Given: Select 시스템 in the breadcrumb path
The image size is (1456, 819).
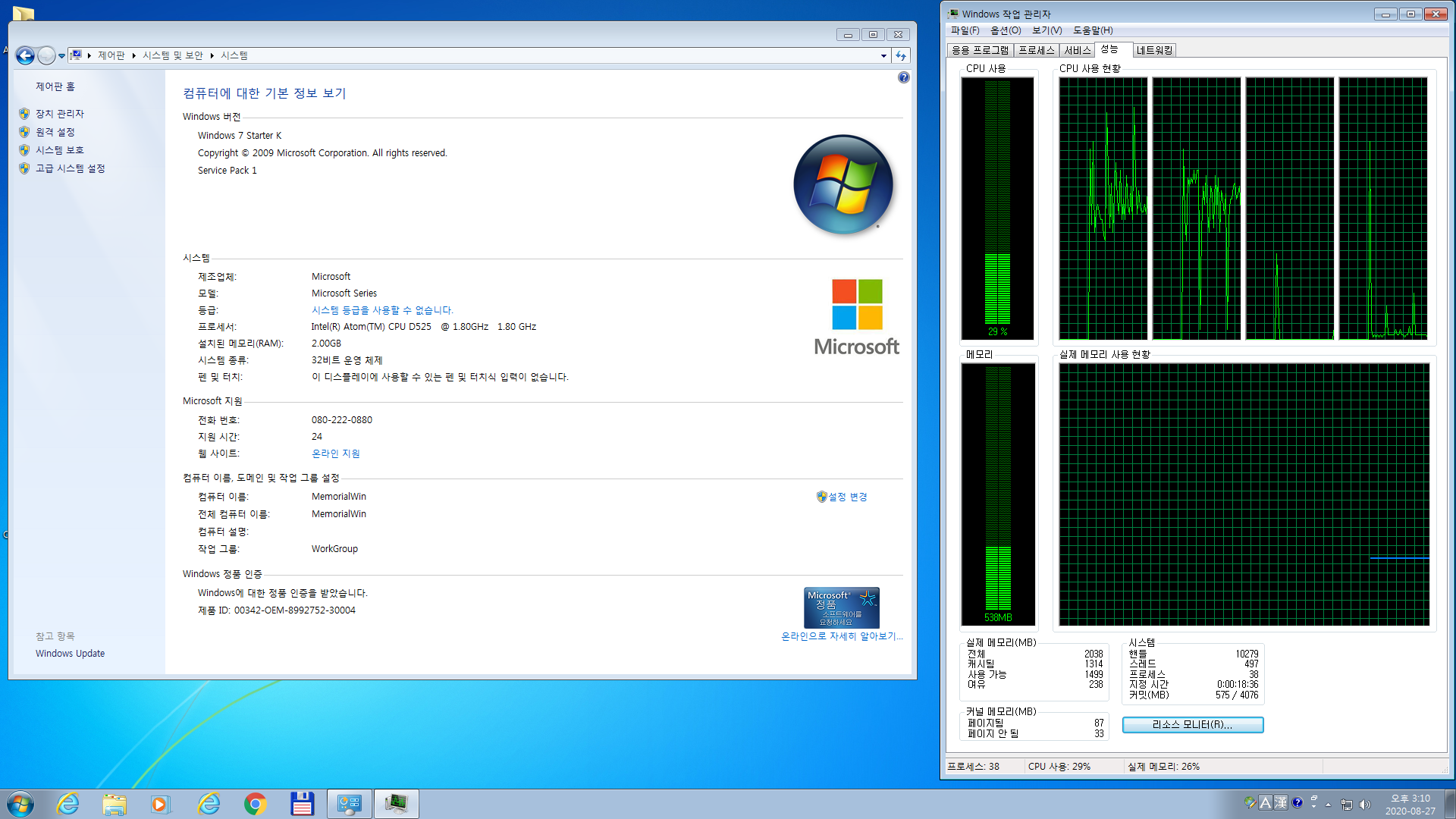Looking at the screenshot, I should coord(234,55).
